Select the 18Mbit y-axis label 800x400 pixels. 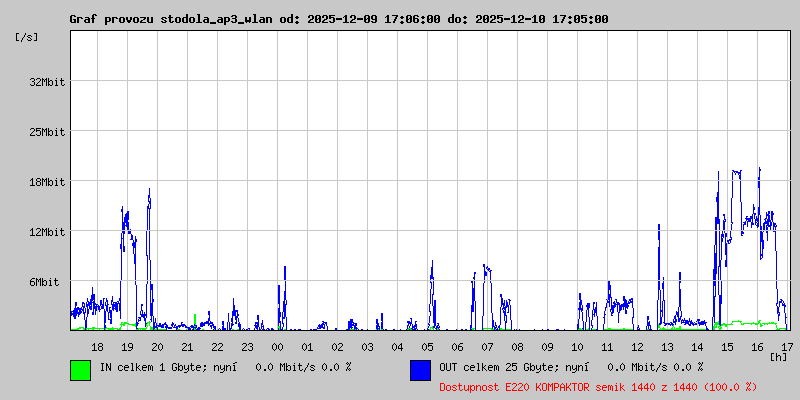(x=47, y=182)
